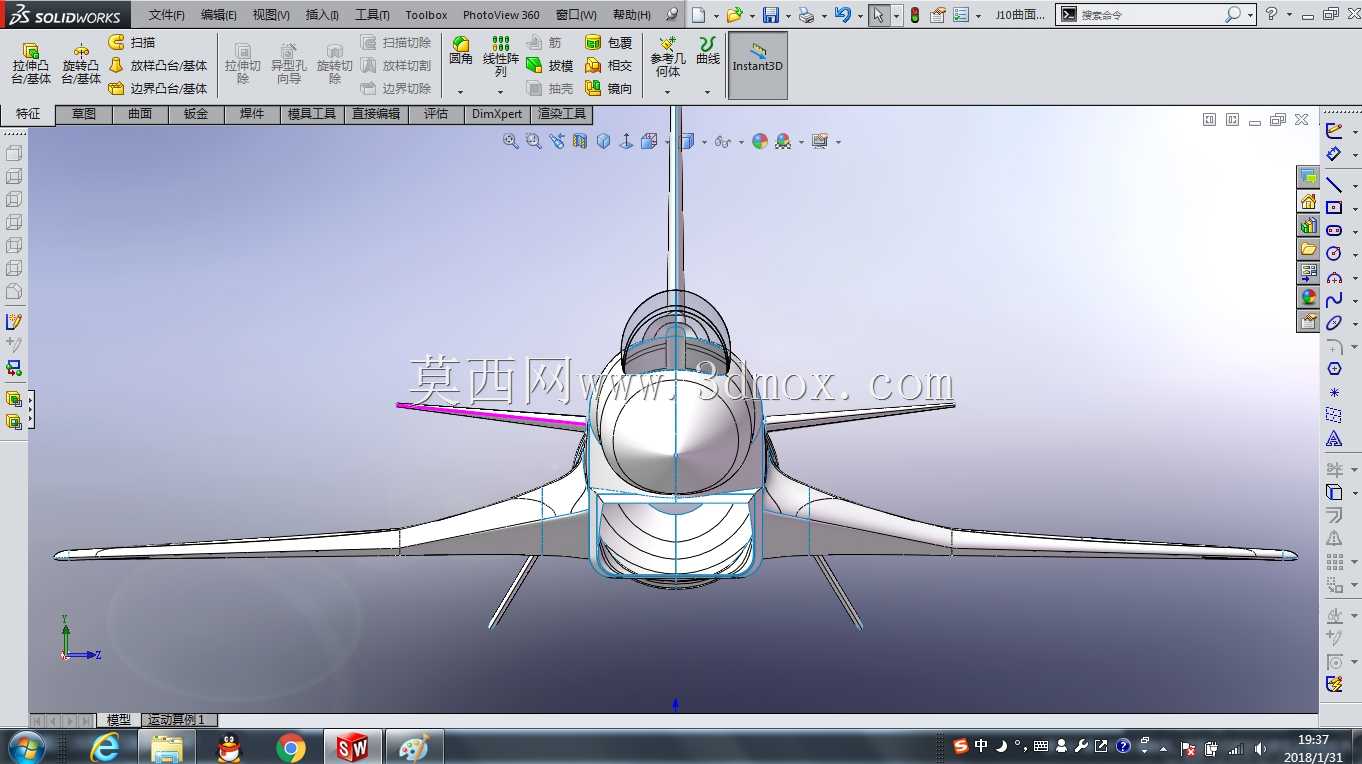Select the Circle sketch tool
Screen dimensions: 1362x764
[x=1334, y=254]
